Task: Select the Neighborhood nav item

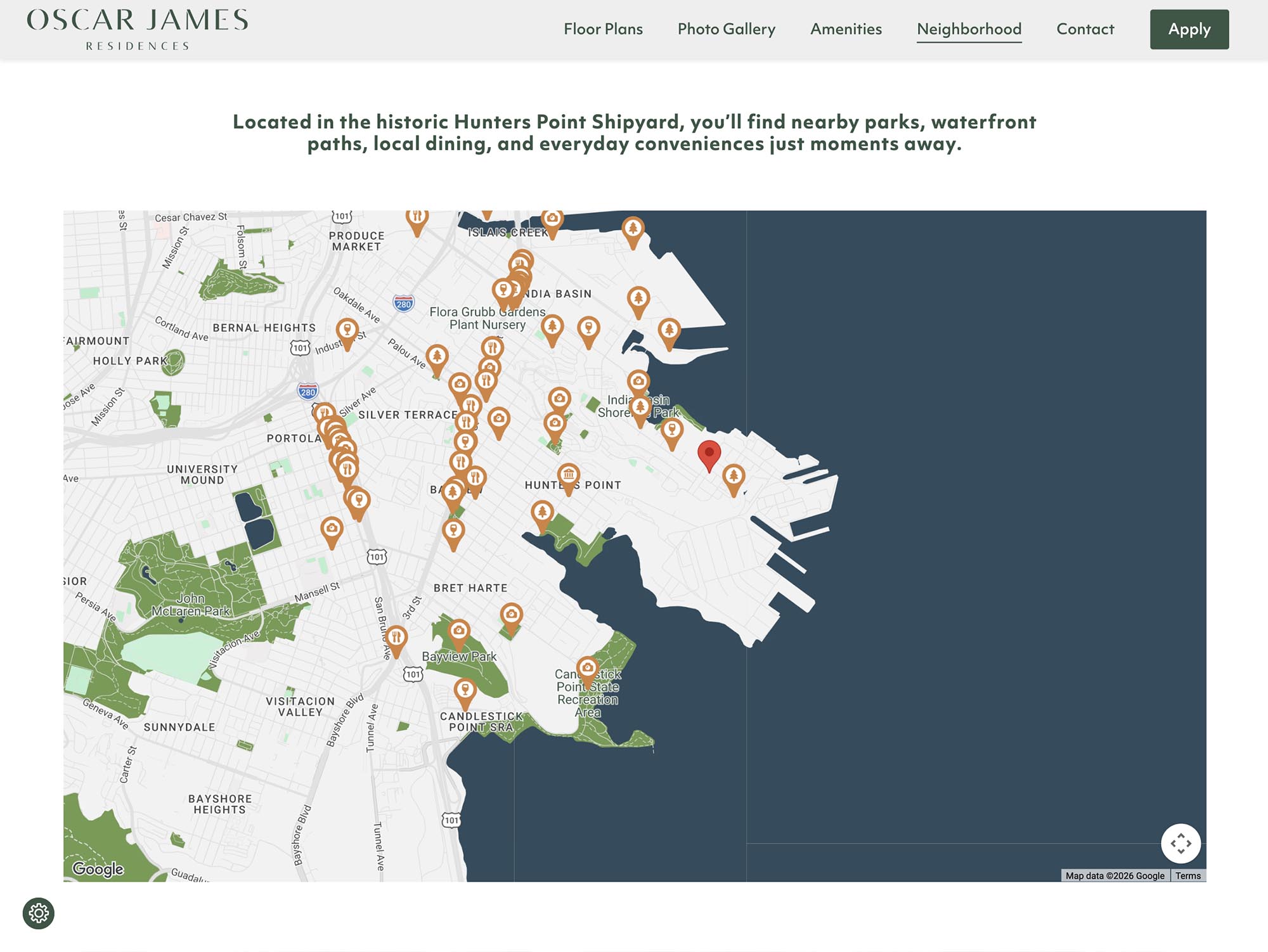Action: tap(969, 29)
